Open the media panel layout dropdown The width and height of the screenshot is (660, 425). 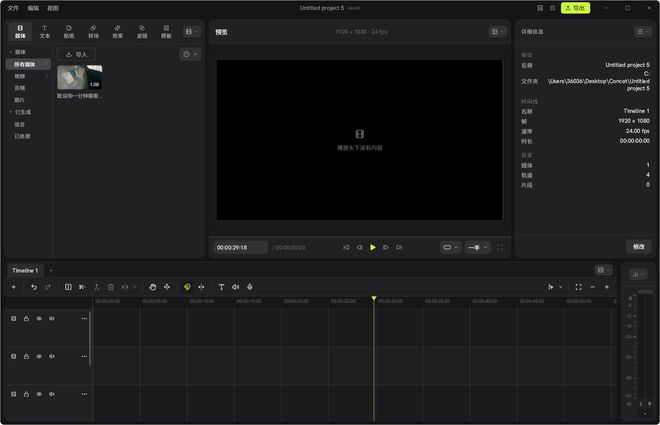point(192,32)
